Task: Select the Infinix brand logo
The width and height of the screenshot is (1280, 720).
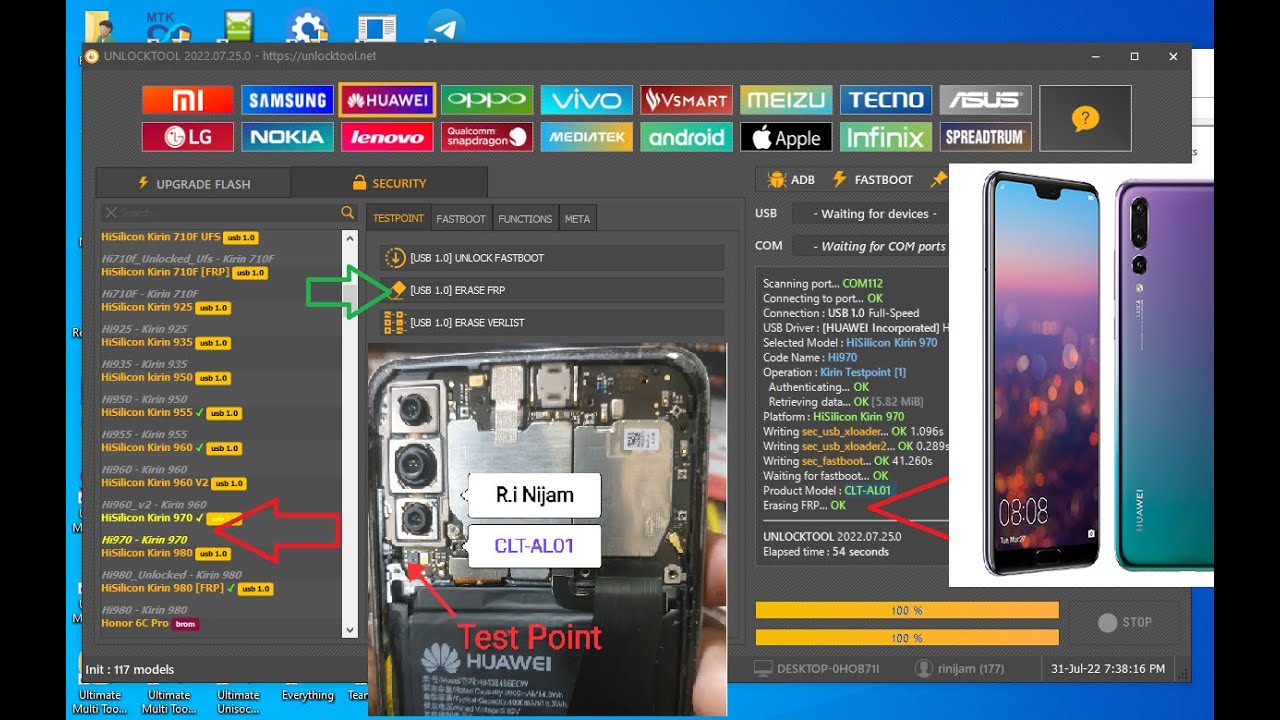Action: (x=886, y=137)
